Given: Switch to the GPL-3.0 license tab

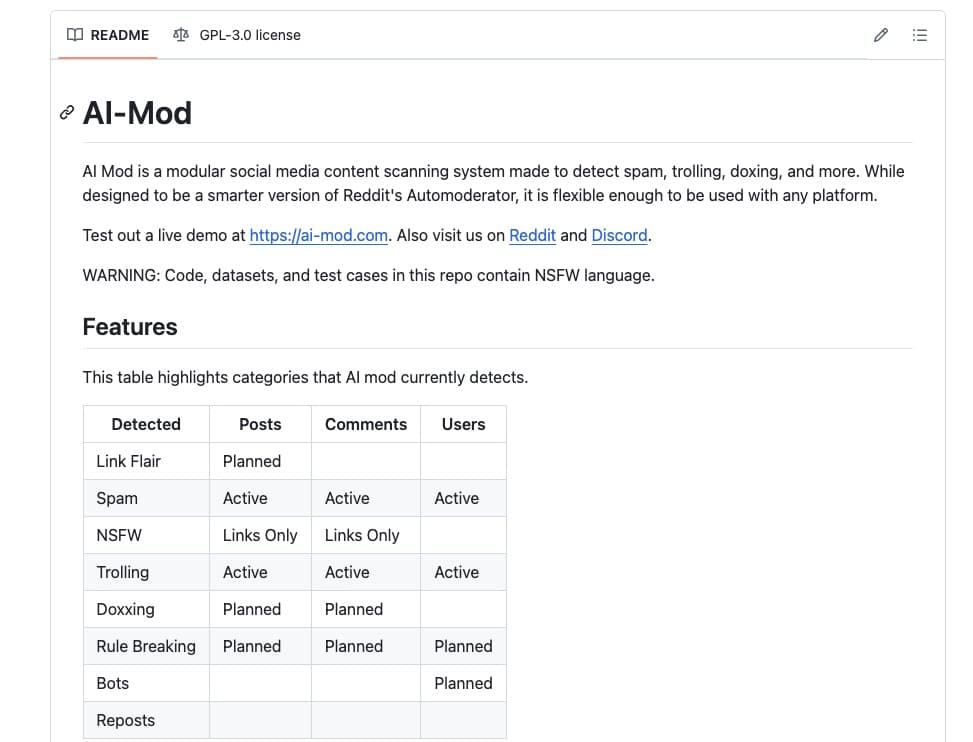Looking at the screenshot, I should (x=249, y=34).
